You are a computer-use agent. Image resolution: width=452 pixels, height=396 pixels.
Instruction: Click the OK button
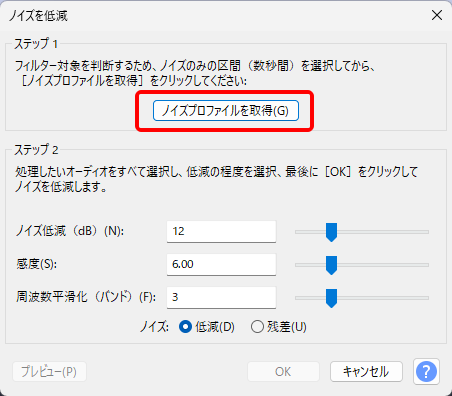click(x=283, y=372)
